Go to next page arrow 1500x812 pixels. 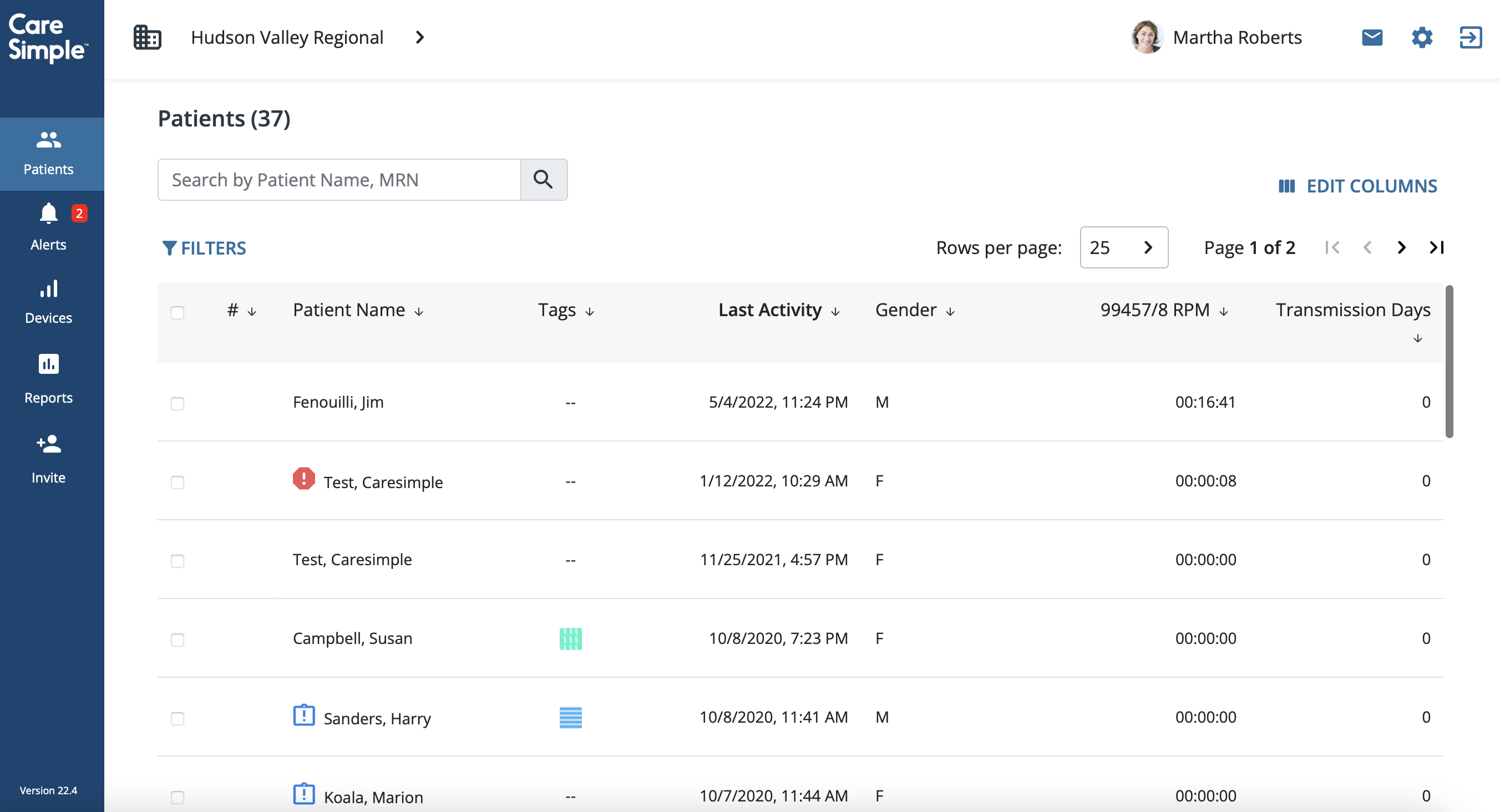pos(1402,247)
